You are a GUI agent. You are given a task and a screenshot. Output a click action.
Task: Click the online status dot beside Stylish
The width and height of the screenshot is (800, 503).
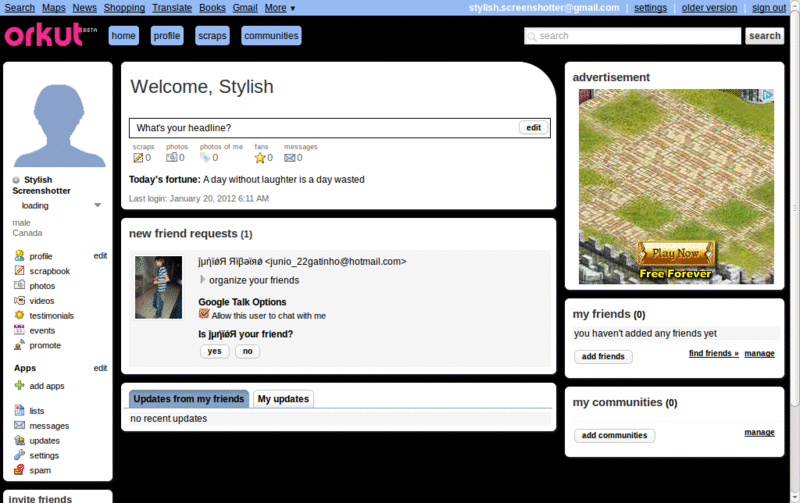point(16,180)
